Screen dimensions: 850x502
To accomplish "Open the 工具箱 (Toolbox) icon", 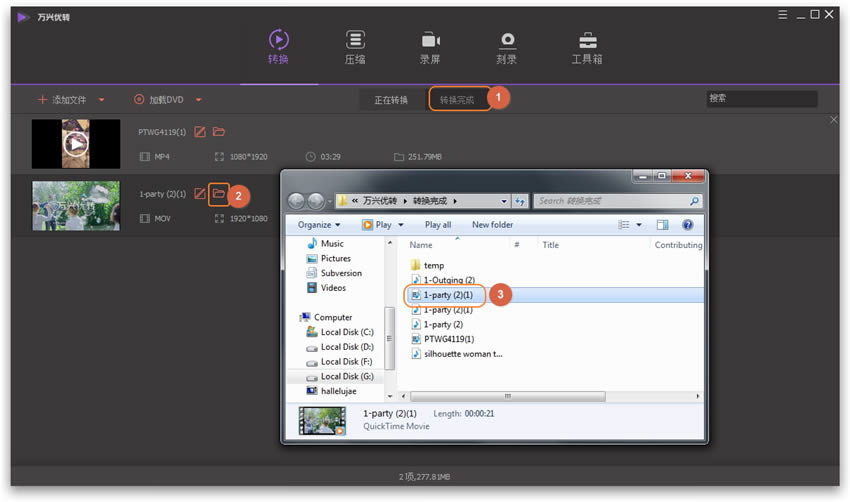I will (587, 40).
